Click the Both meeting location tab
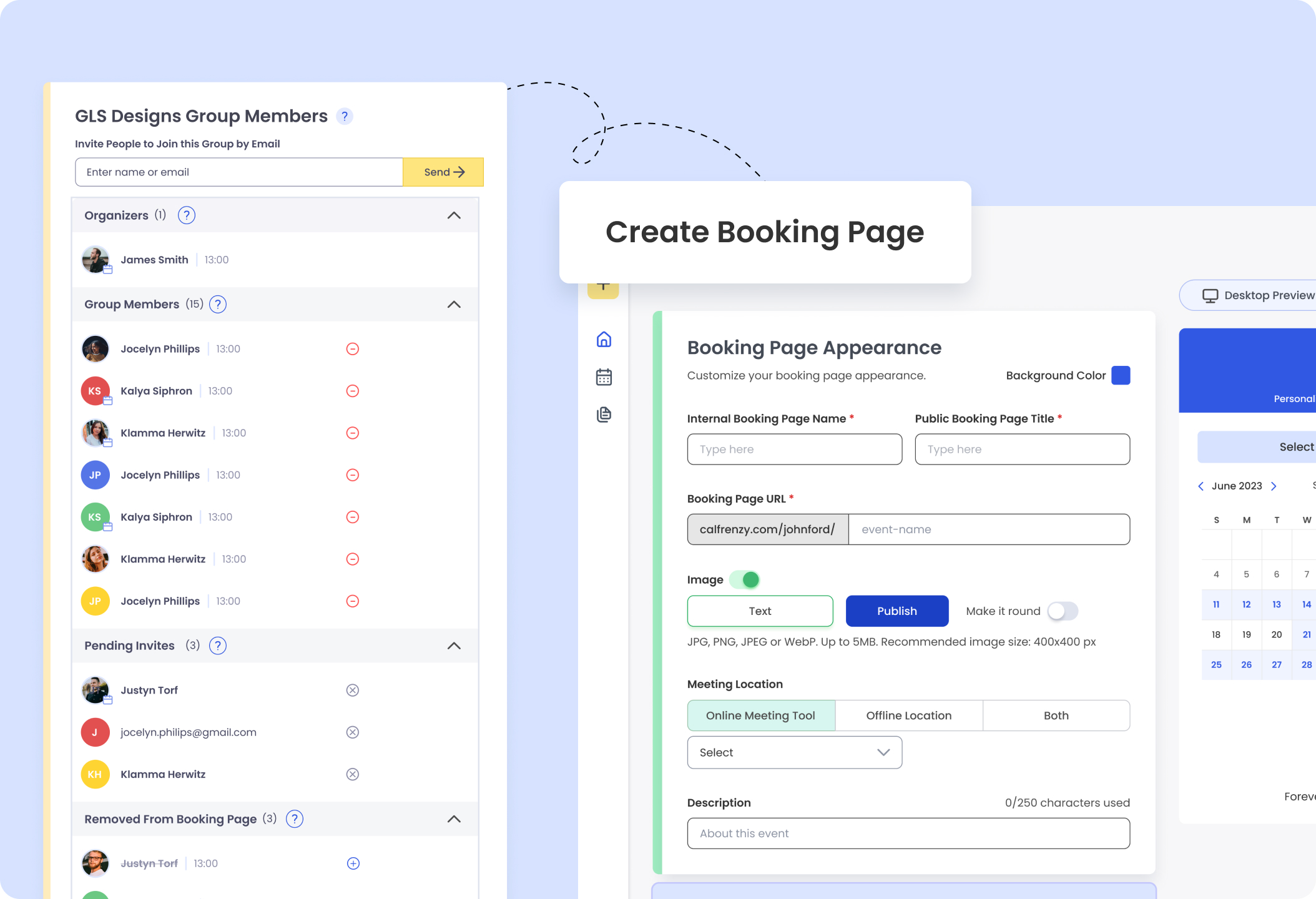Screen dimensions: 1316x899 click(1056, 715)
